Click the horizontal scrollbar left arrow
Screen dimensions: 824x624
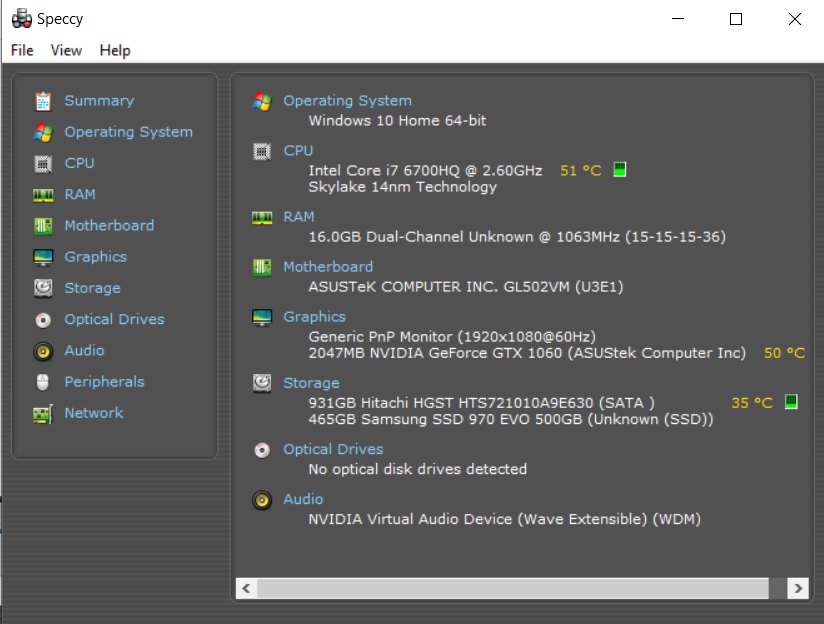pyautogui.click(x=247, y=587)
